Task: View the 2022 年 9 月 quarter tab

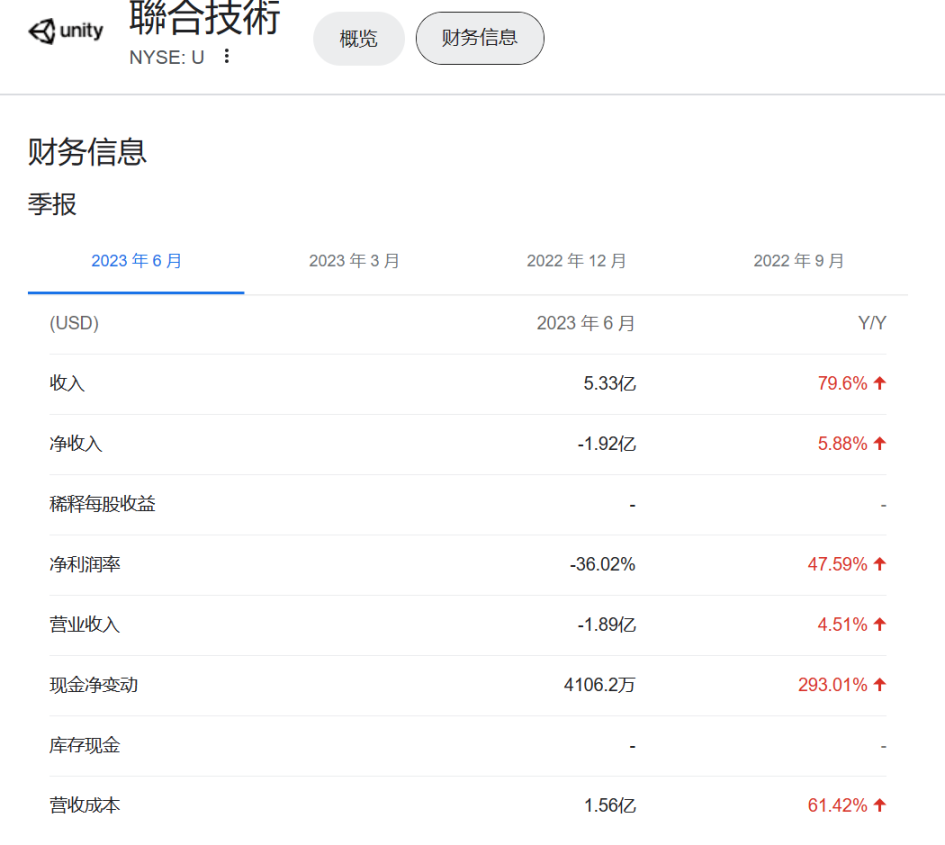Action: [799, 261]
